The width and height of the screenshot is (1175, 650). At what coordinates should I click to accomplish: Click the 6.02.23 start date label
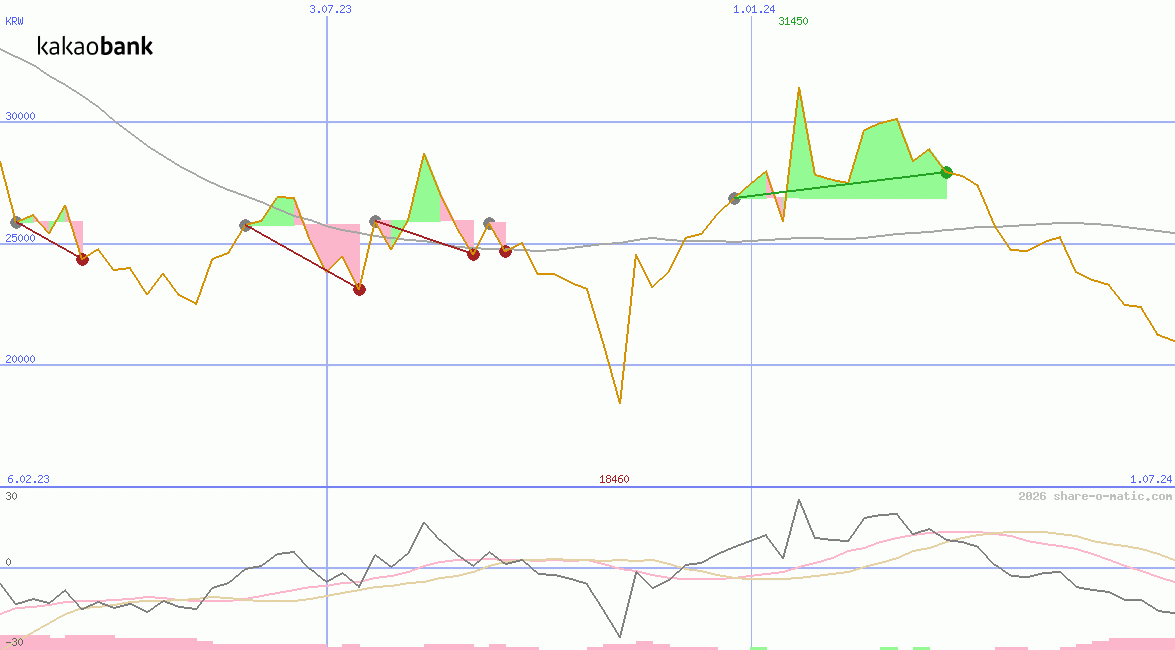28,479
